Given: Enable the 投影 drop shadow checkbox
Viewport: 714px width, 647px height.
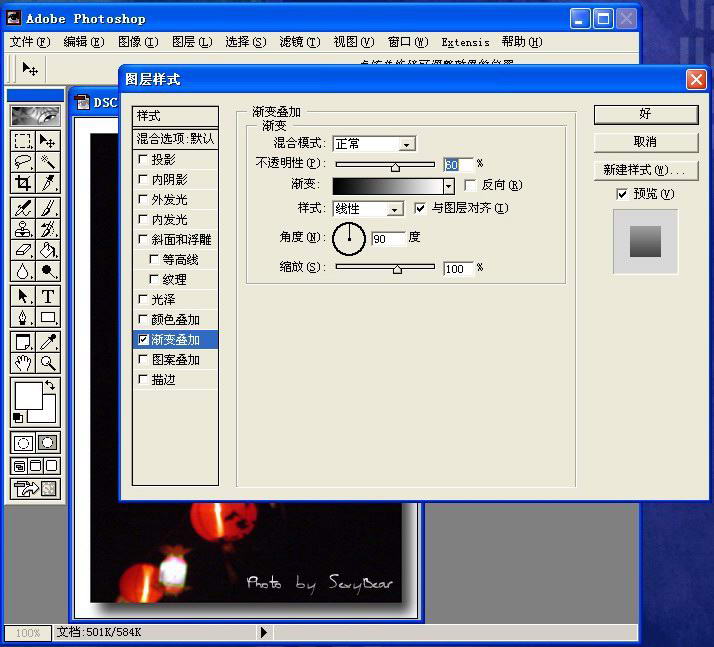Looking at the screenshot, I should (x=143, y=160).
